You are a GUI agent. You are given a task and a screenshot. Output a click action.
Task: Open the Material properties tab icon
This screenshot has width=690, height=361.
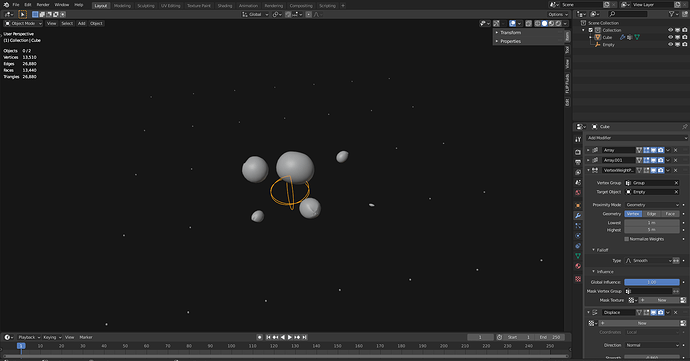point(578,266)
